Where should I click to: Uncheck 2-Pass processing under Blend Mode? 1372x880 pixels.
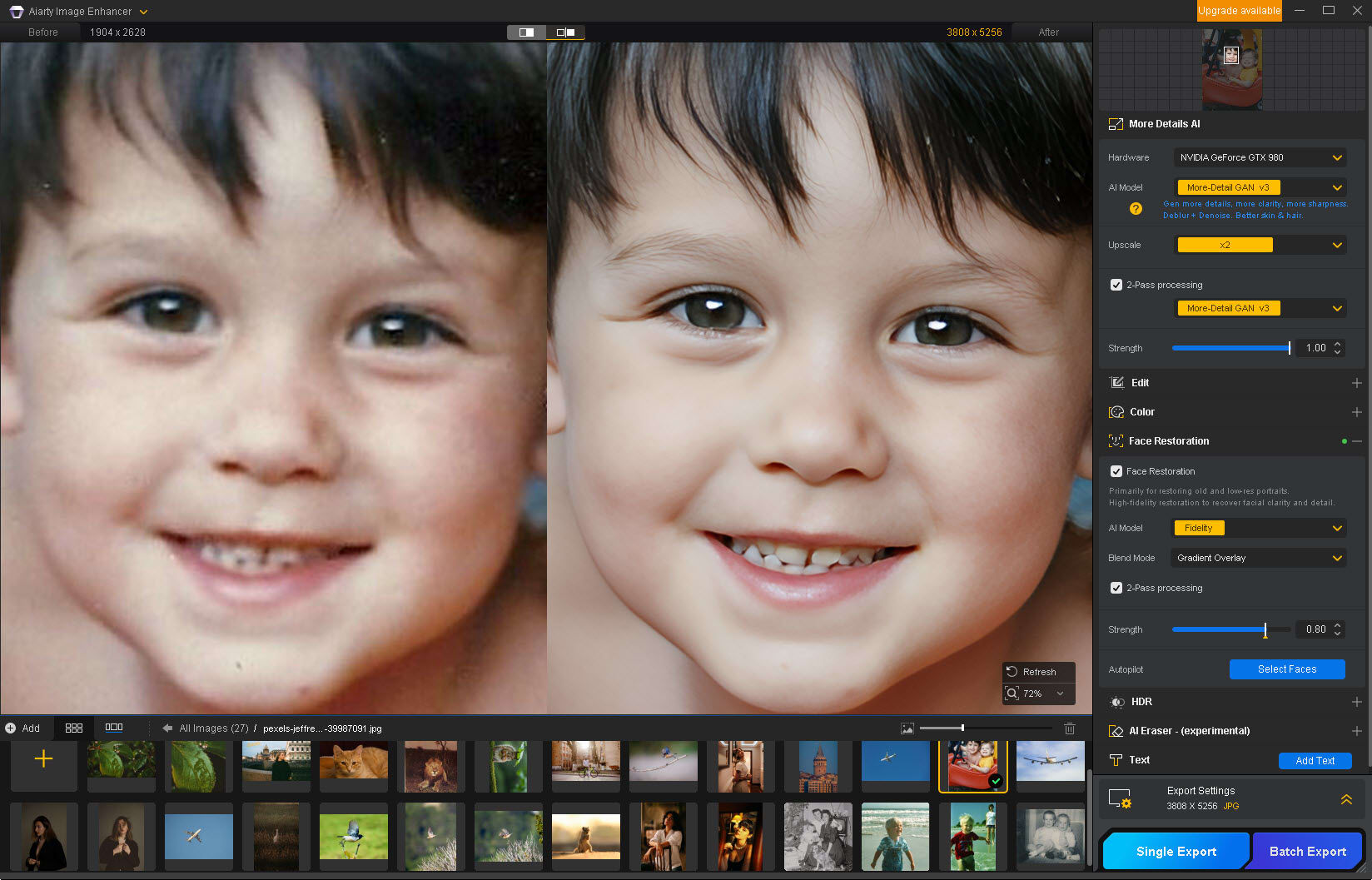[1116, 588]
